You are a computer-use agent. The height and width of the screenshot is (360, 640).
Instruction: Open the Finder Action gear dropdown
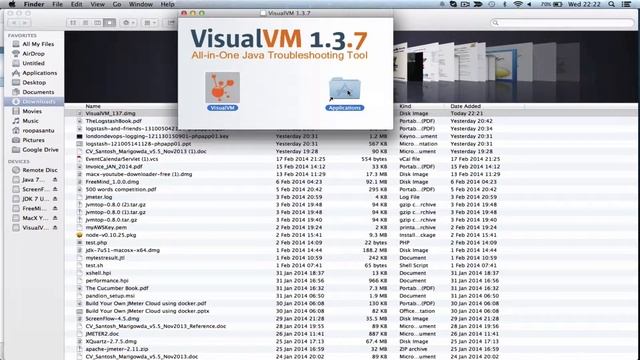coord(129,23)
